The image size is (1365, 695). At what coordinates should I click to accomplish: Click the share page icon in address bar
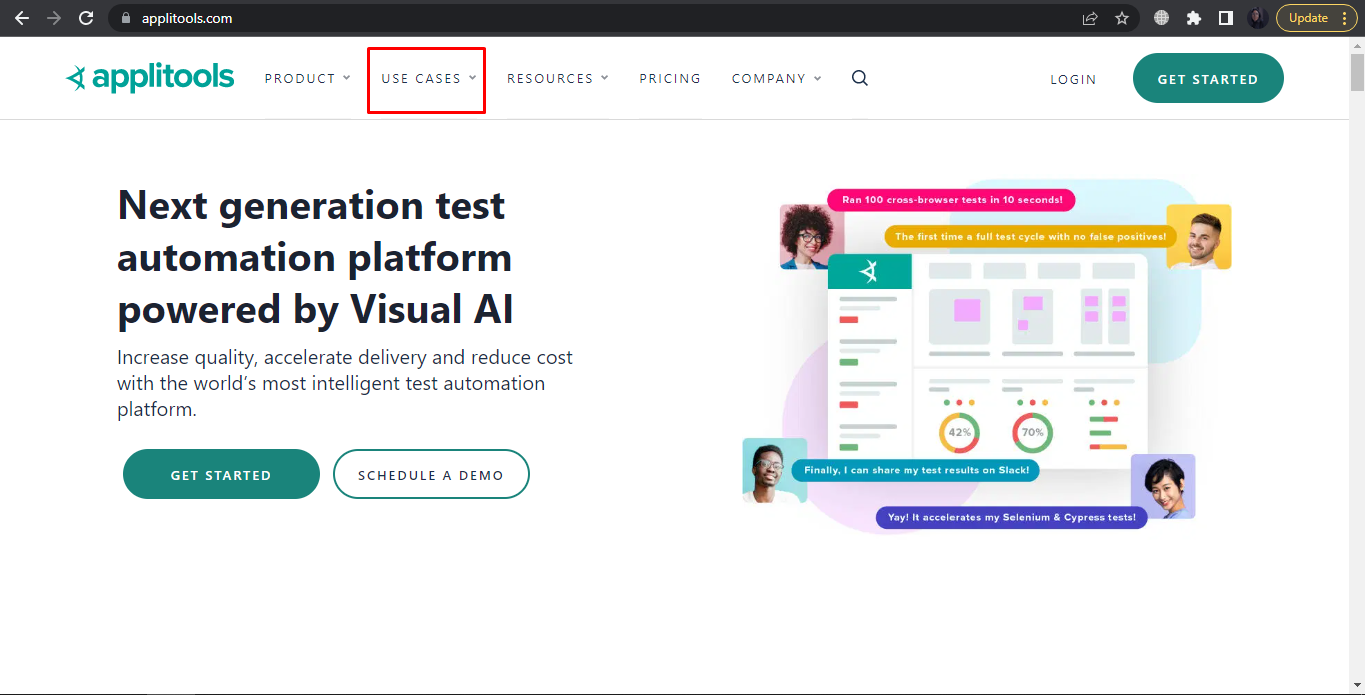1090,18
